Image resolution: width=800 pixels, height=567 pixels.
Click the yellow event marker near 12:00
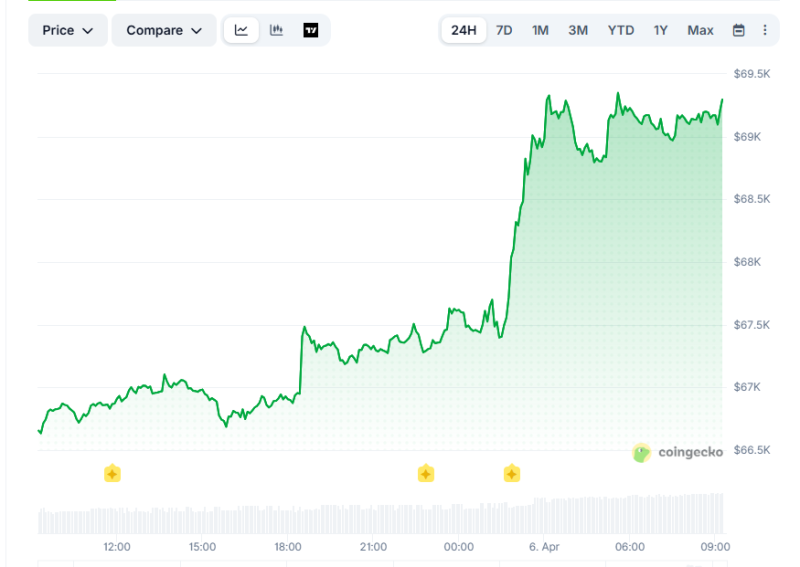[x=112, y=473]
